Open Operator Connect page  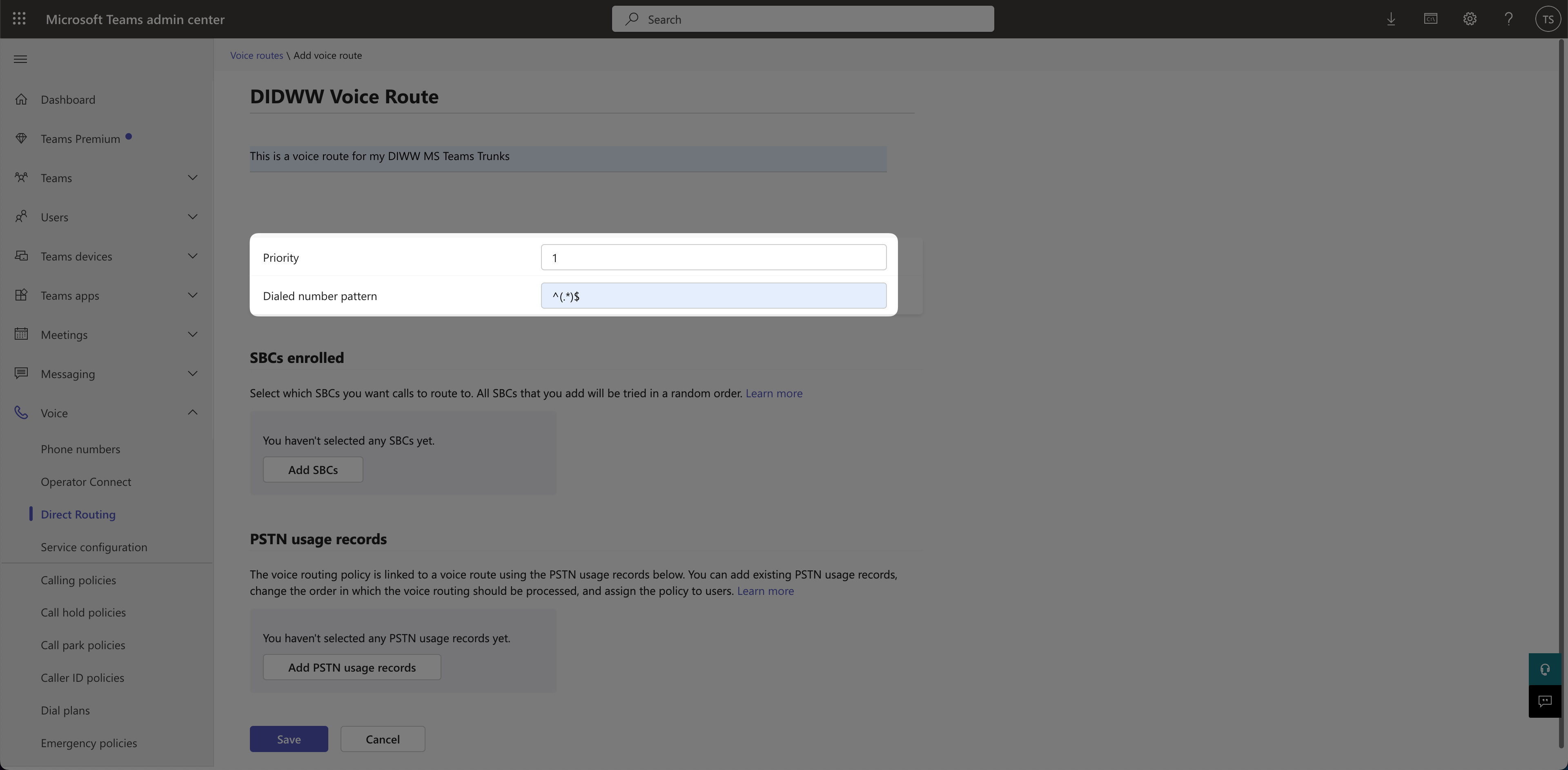[x=86, y=481]
